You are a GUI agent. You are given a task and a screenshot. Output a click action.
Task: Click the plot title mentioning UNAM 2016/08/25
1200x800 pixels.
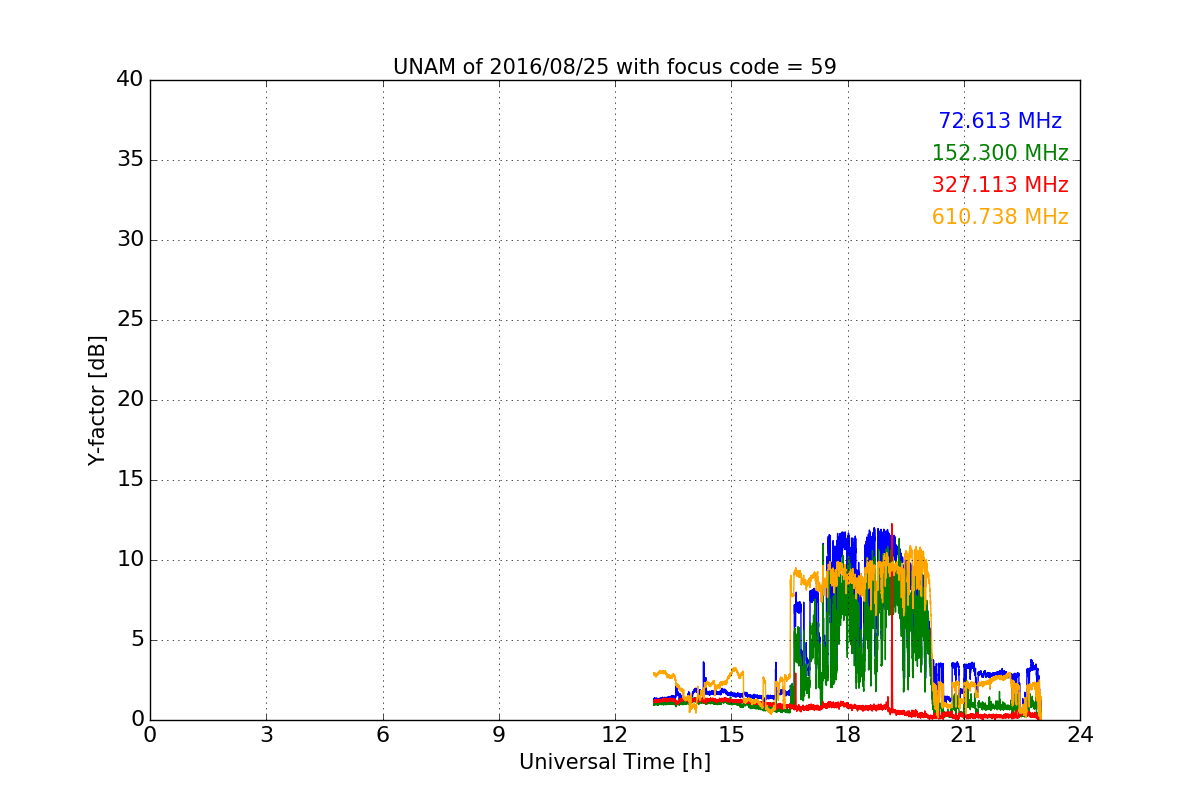614,67
